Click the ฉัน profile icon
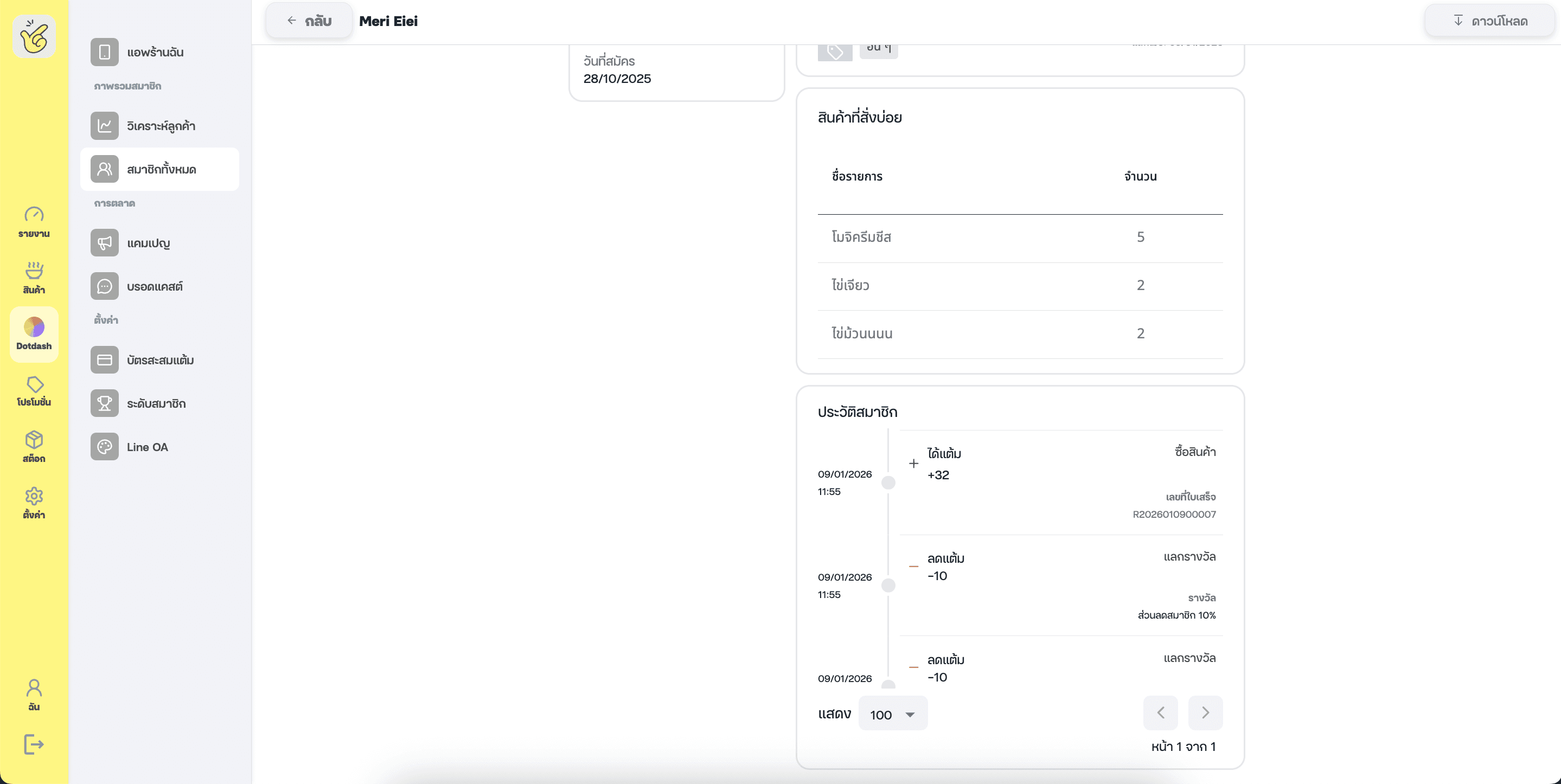1561x784 pixels. (34, 695)
